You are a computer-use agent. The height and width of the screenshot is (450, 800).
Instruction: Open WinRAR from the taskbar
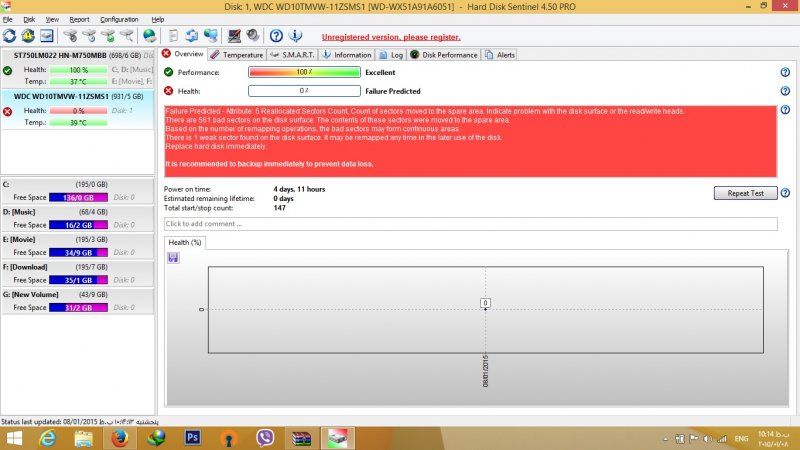point(301,438)
